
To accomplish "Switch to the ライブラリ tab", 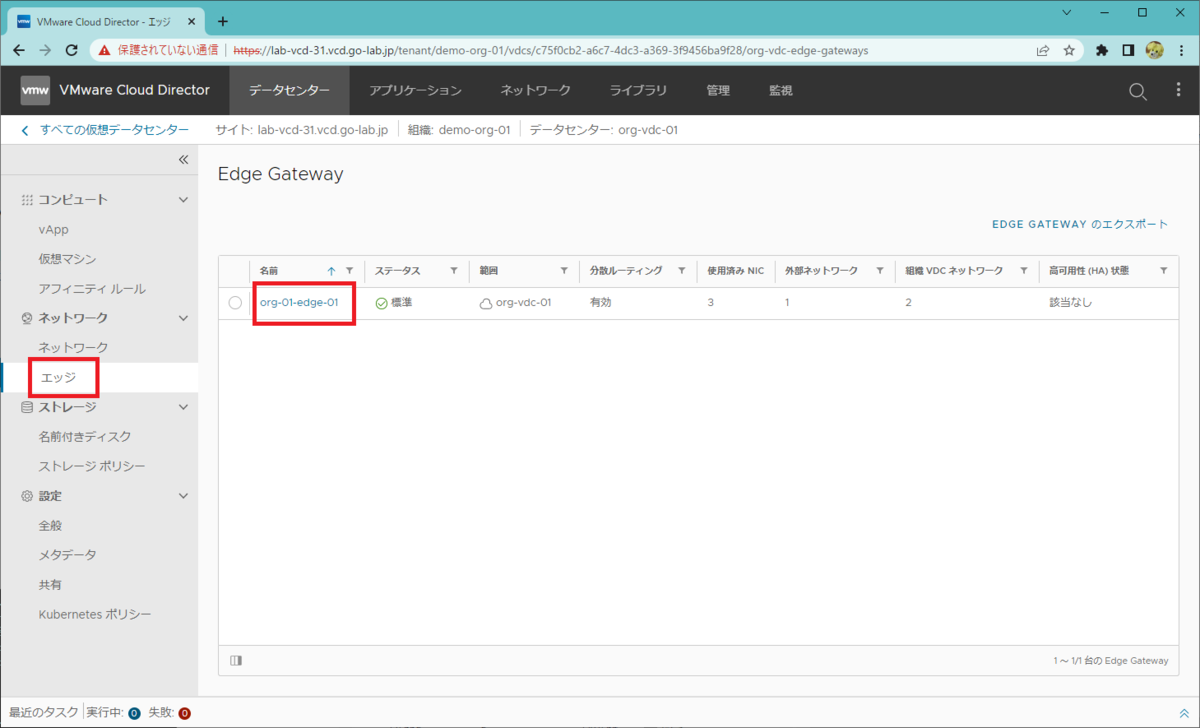I will click(638, 90).
